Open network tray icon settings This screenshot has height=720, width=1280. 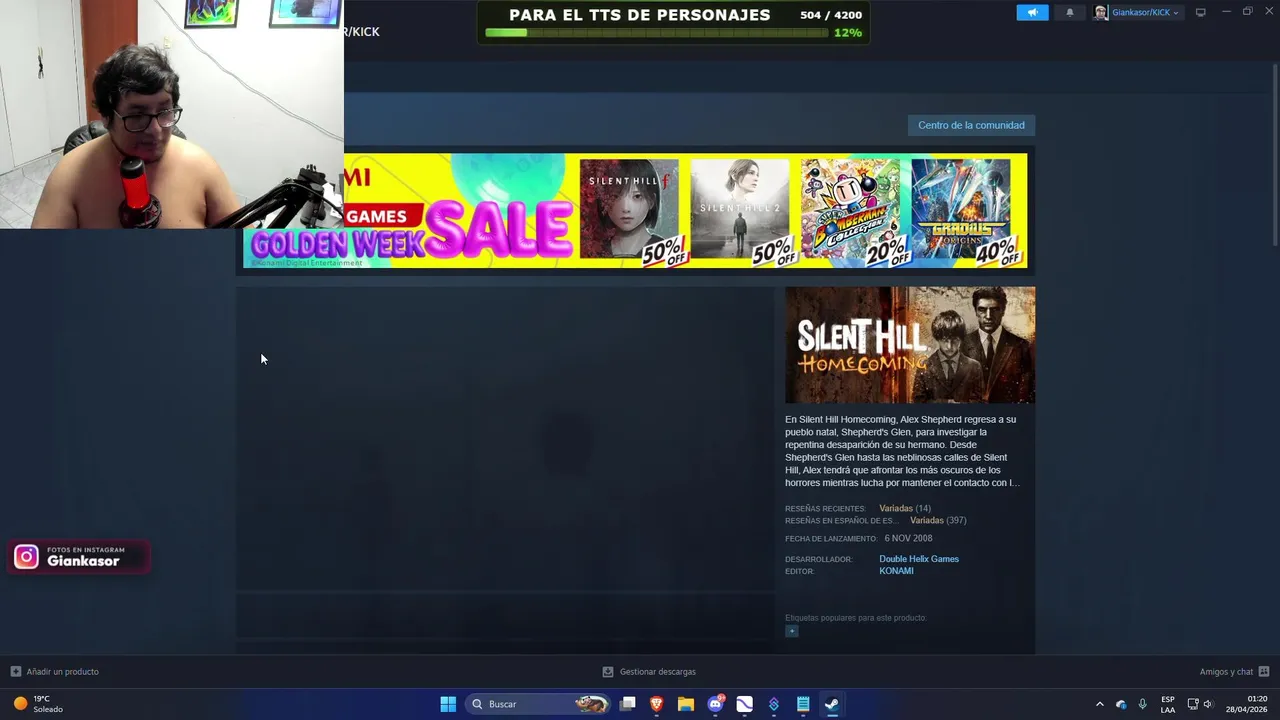pos(1193,704)
